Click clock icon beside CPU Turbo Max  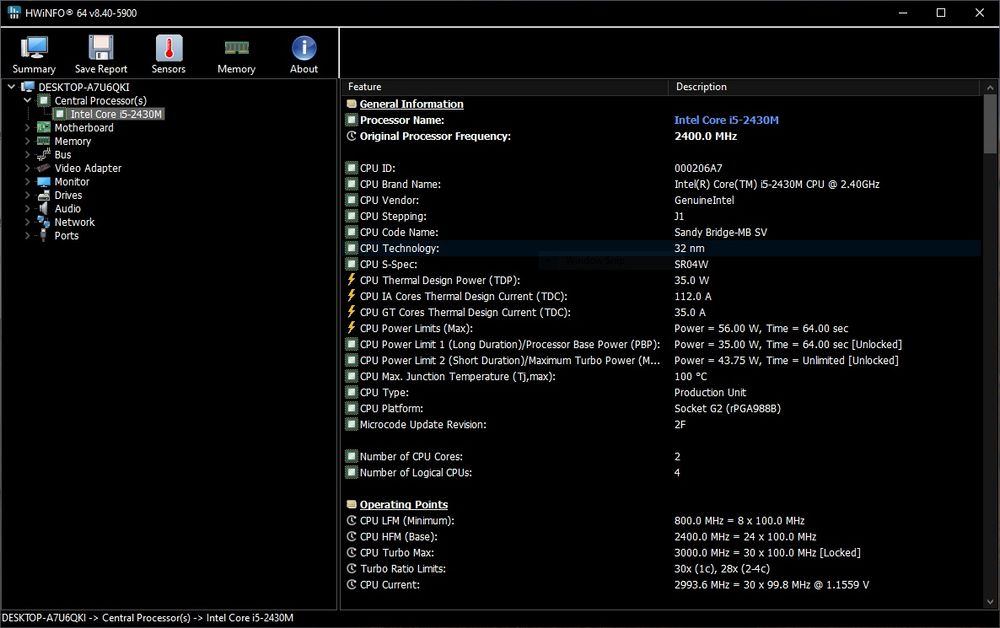[351, 553]
